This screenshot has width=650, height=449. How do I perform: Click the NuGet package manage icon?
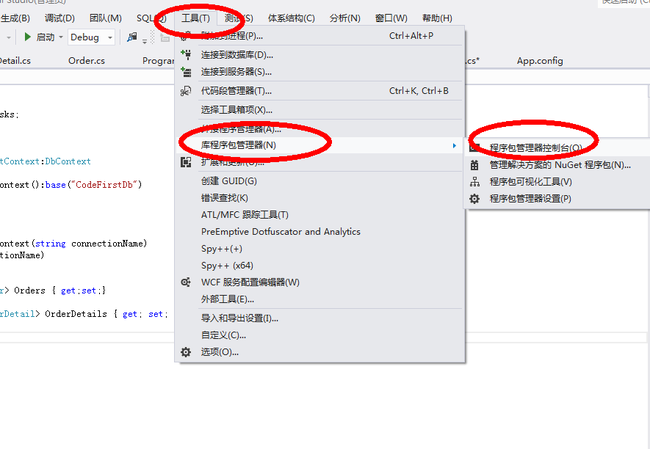(x=475, y=165)
